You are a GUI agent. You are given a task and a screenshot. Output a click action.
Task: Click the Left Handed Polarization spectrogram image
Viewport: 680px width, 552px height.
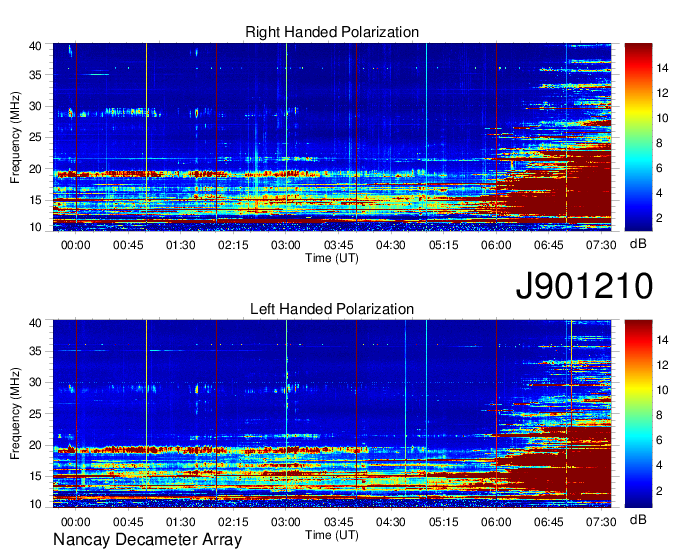tap(332, 414)
